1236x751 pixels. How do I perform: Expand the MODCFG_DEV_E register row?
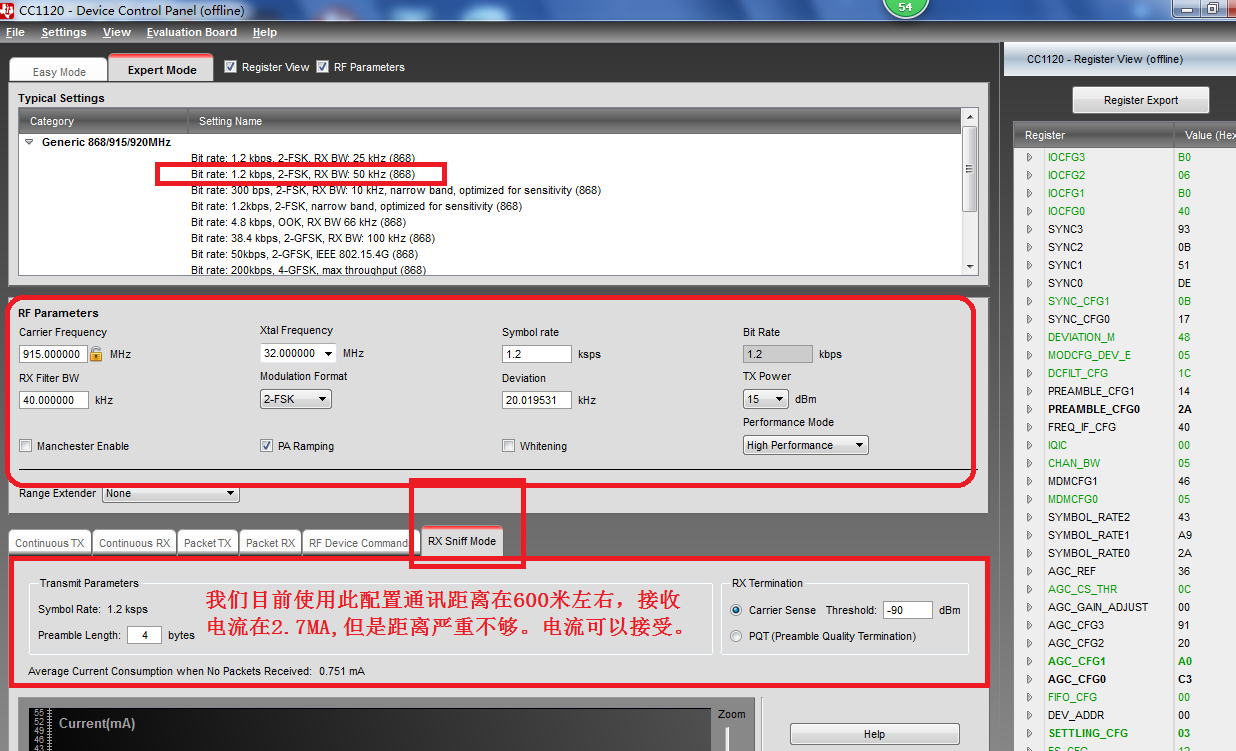point(1029,355)
